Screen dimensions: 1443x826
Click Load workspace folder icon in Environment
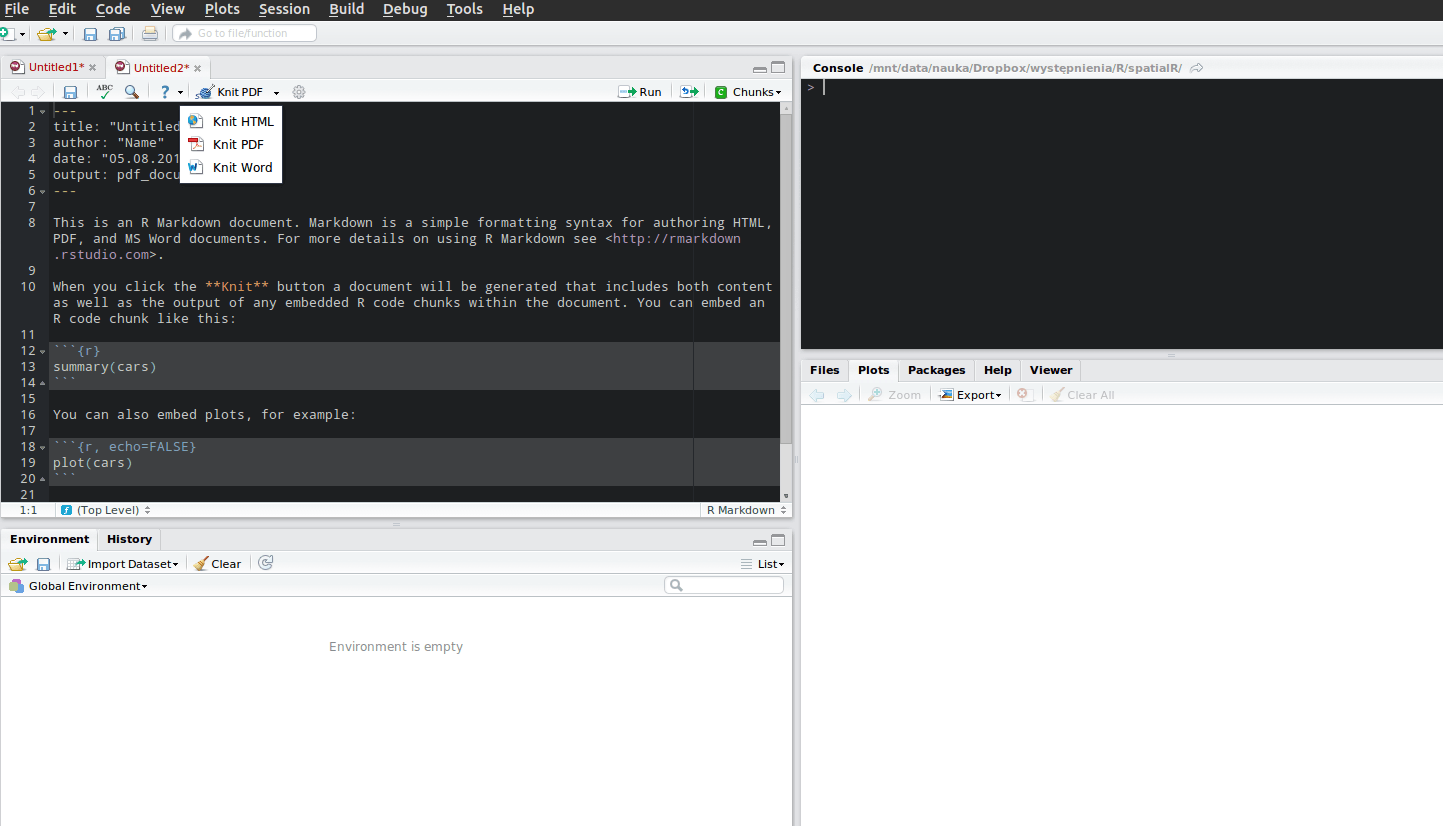click(18, 564)
